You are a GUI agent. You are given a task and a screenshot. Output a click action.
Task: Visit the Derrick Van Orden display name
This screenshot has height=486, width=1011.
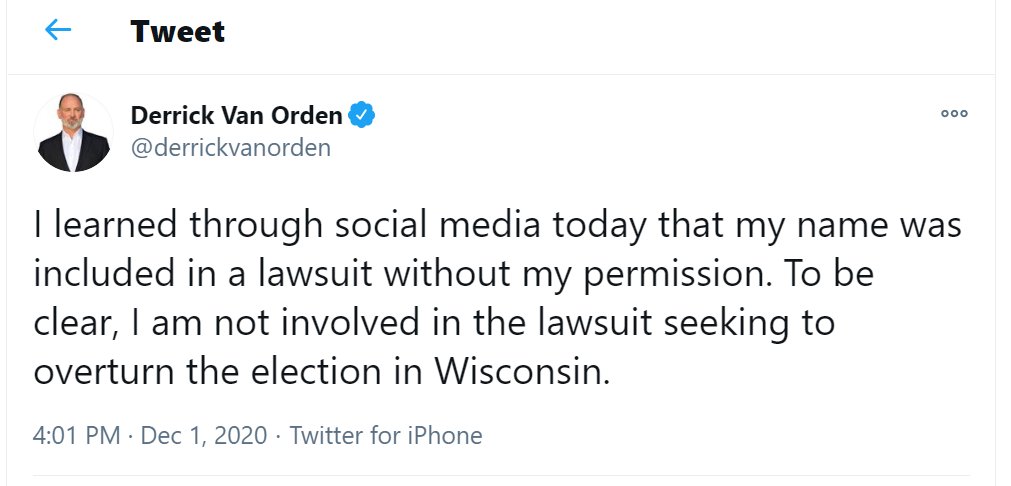pos(236,116)
